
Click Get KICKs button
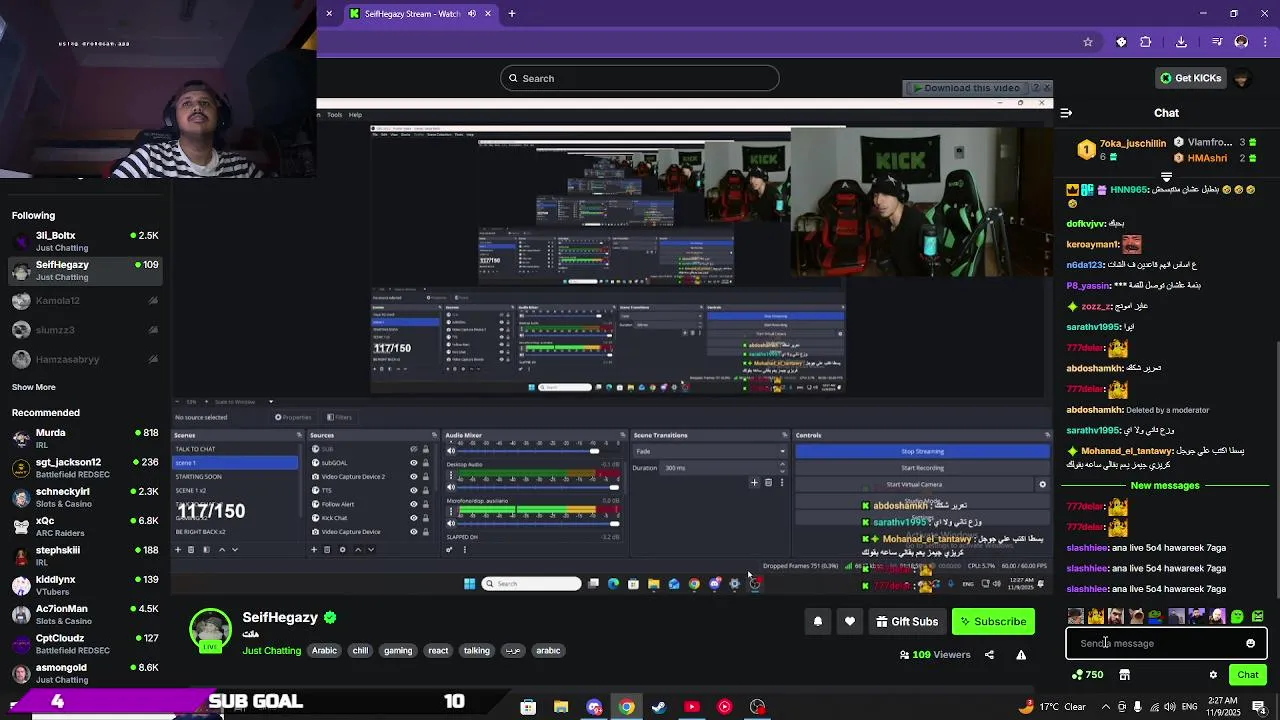click(1190, 78)
